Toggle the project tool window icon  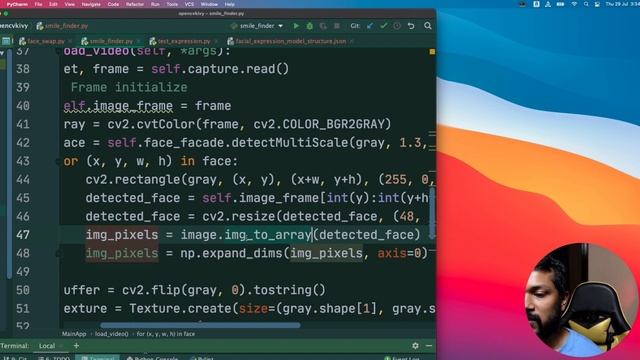(x=6, y=41)
